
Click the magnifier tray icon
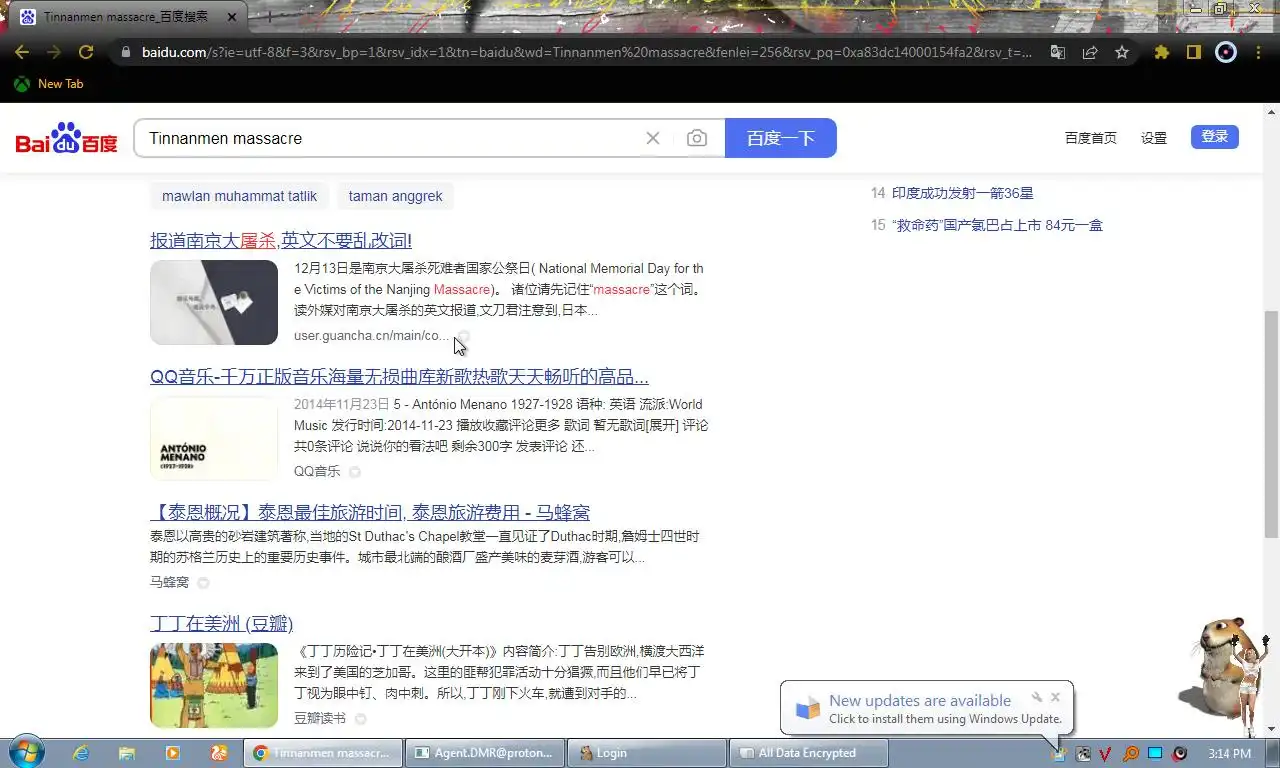click(x=1131, y=754)
